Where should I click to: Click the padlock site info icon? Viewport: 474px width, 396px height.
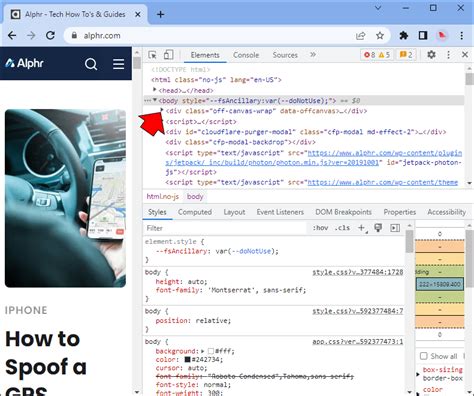74,35
